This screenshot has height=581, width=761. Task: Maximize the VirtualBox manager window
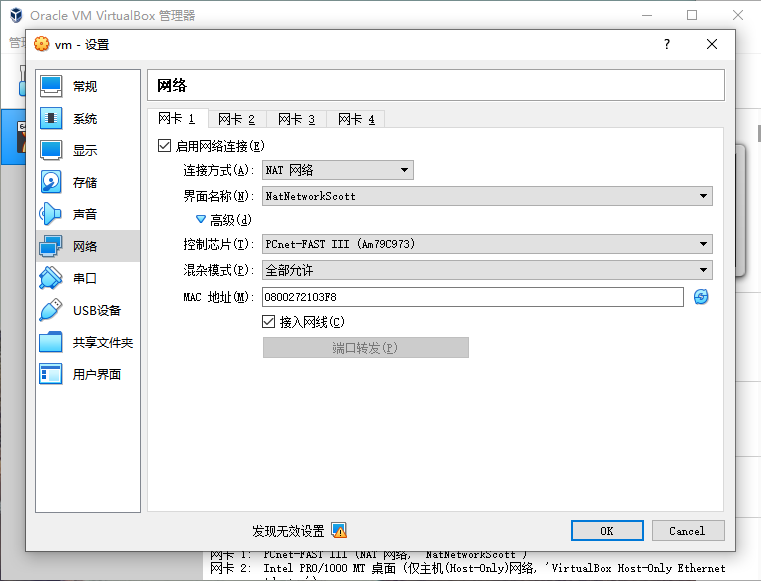(692, 15)
